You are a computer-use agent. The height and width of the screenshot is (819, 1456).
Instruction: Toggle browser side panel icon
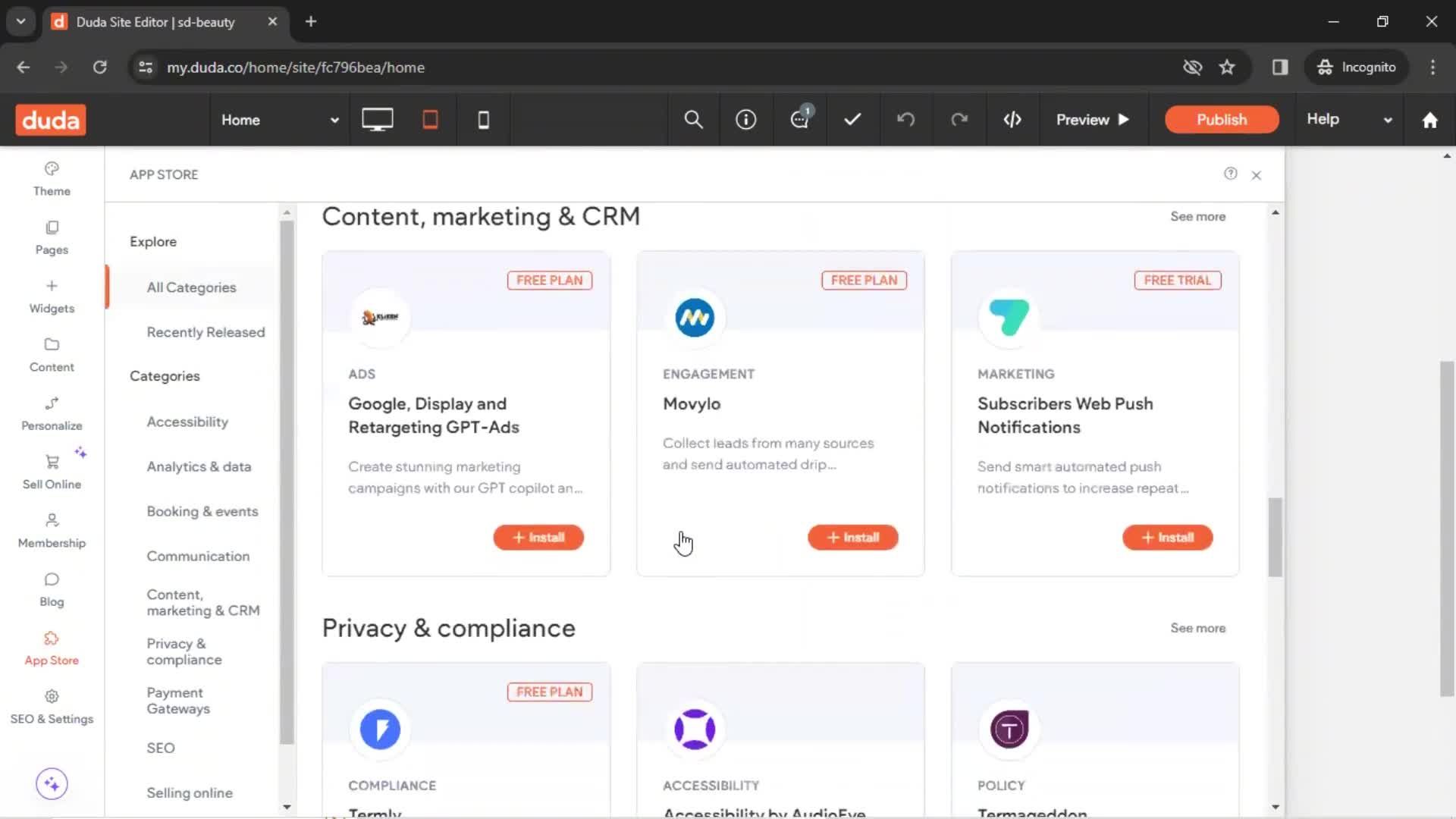click(x=1280, y=67)
